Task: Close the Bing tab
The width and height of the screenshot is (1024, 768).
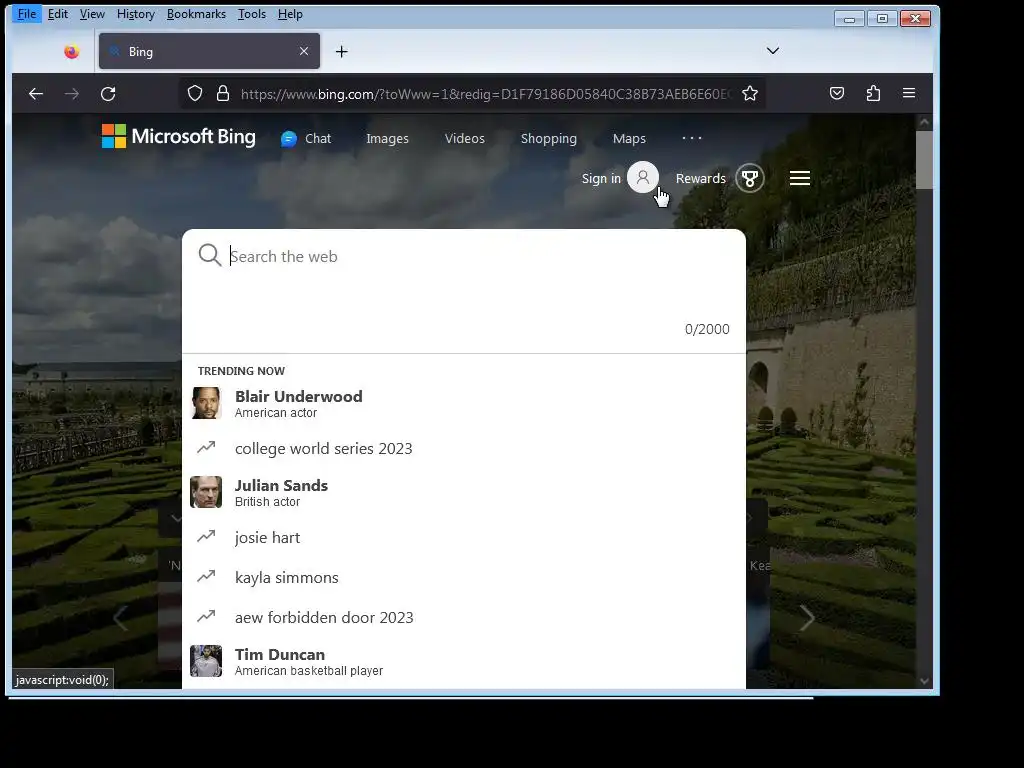Action: [x=304, y=51]
